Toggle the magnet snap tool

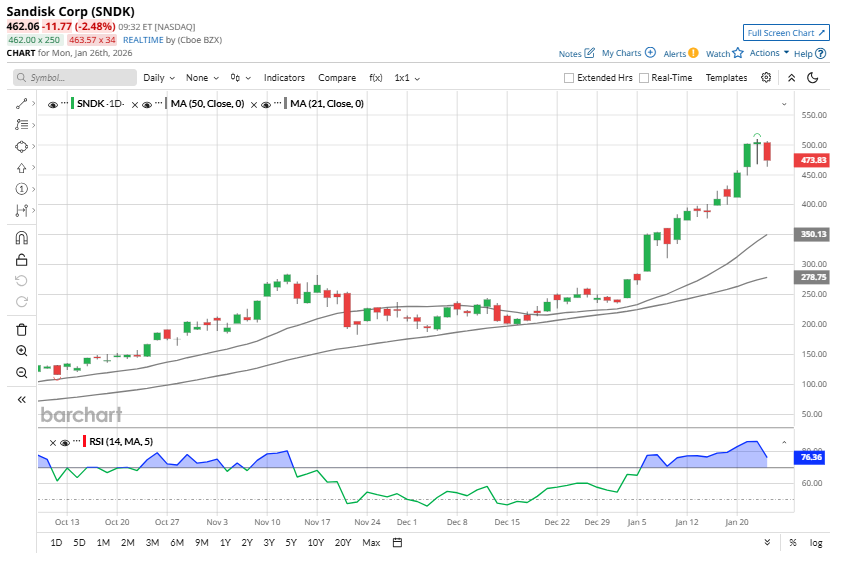(21, 238)
